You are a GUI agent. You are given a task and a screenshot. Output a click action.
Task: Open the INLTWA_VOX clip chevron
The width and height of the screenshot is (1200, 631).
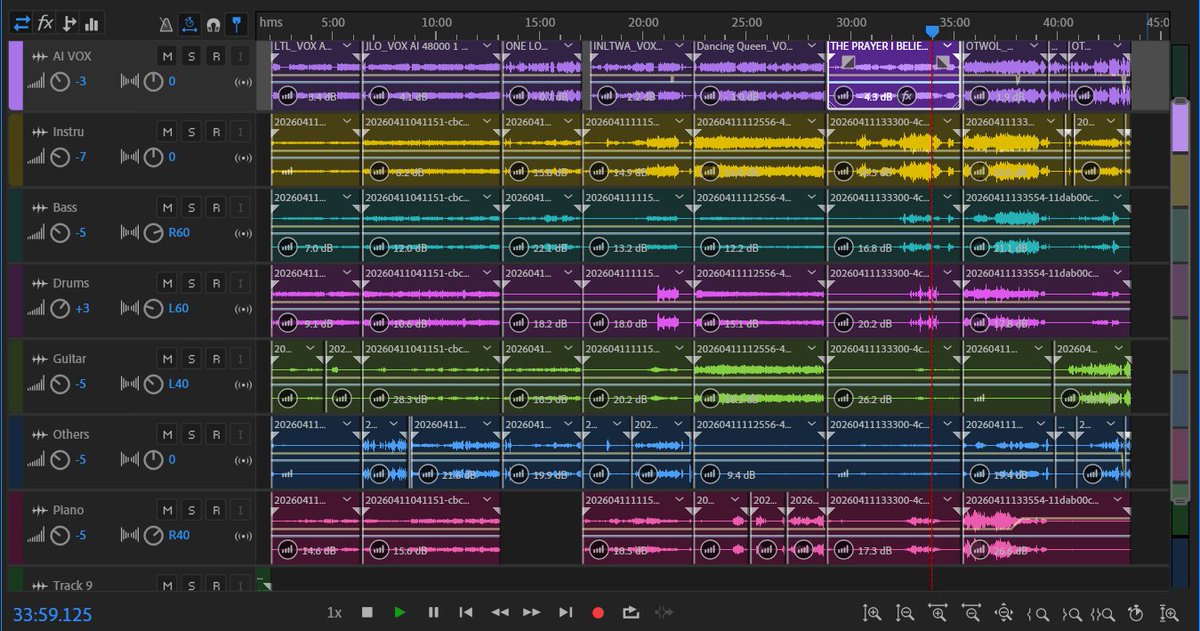(678, 46)
